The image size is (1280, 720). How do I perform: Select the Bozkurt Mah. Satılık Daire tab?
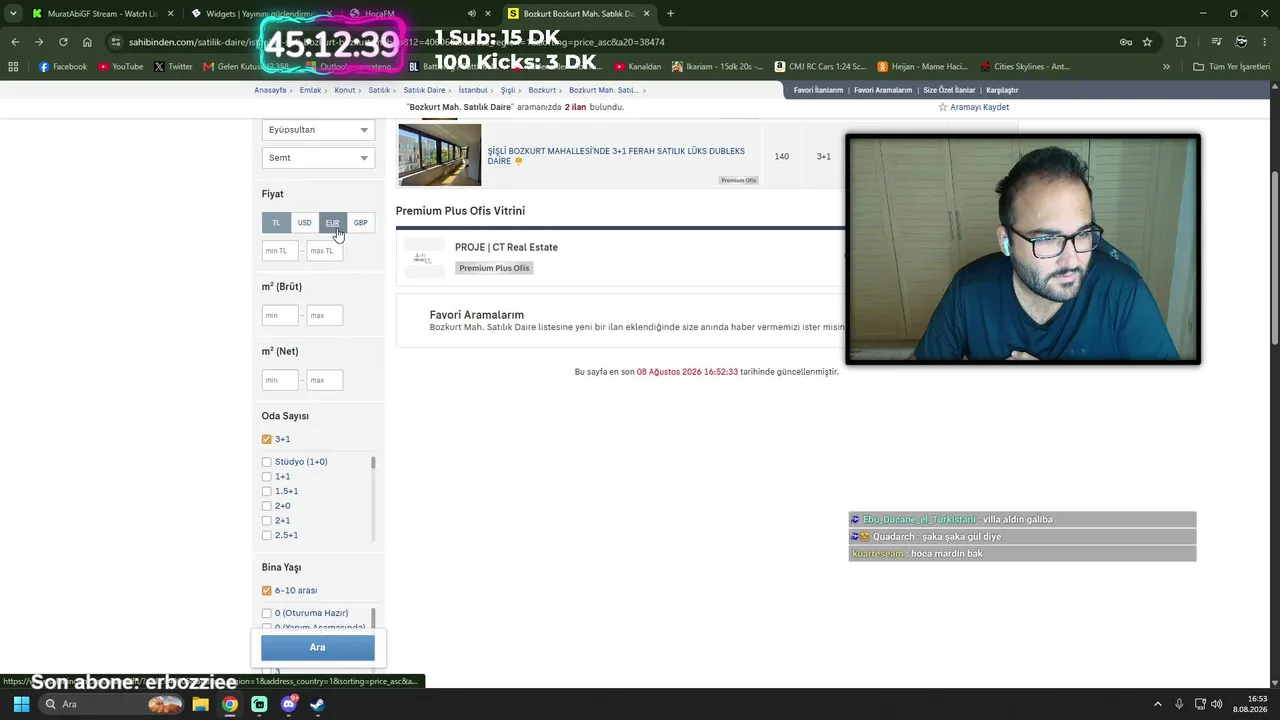click(x=578, y=14)
